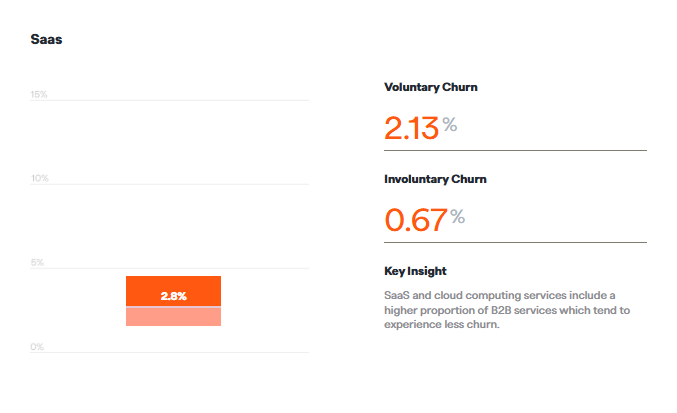Click the Involuntary Churn heading
This screenshot has height=413, width=677.
pos(435,179)
